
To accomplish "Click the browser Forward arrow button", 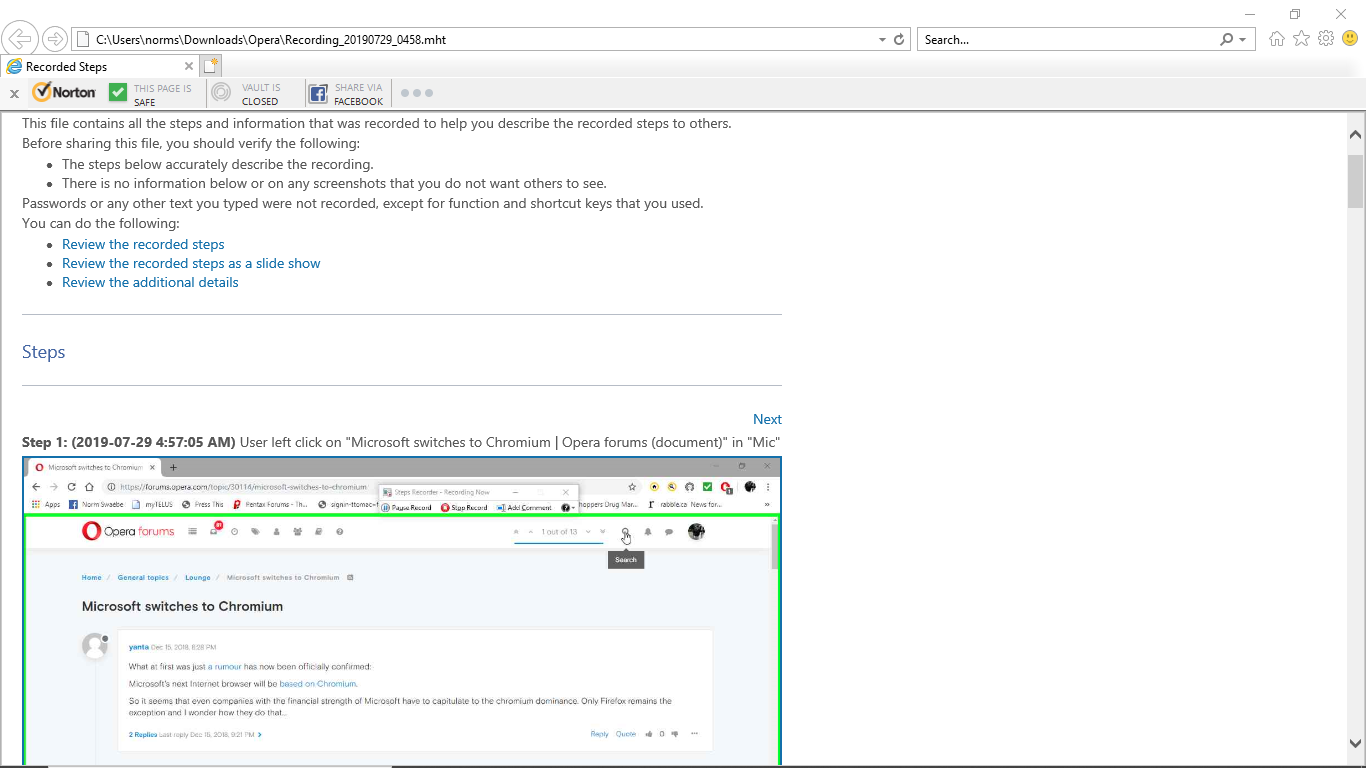I will pos(55,39).
